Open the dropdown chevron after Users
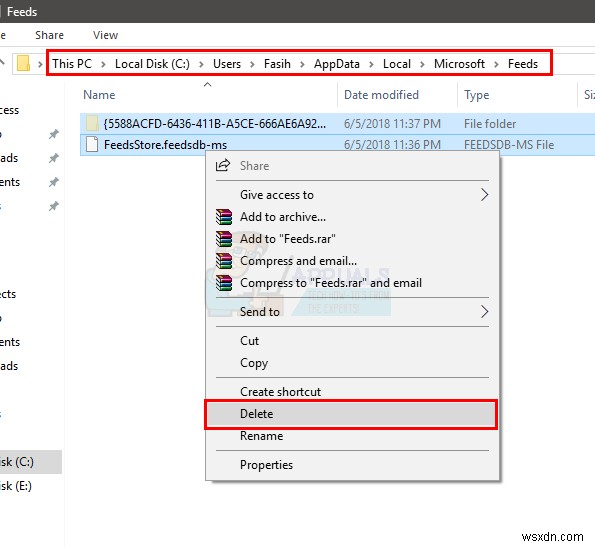This screenshot has height=547, width=595. 252,64
